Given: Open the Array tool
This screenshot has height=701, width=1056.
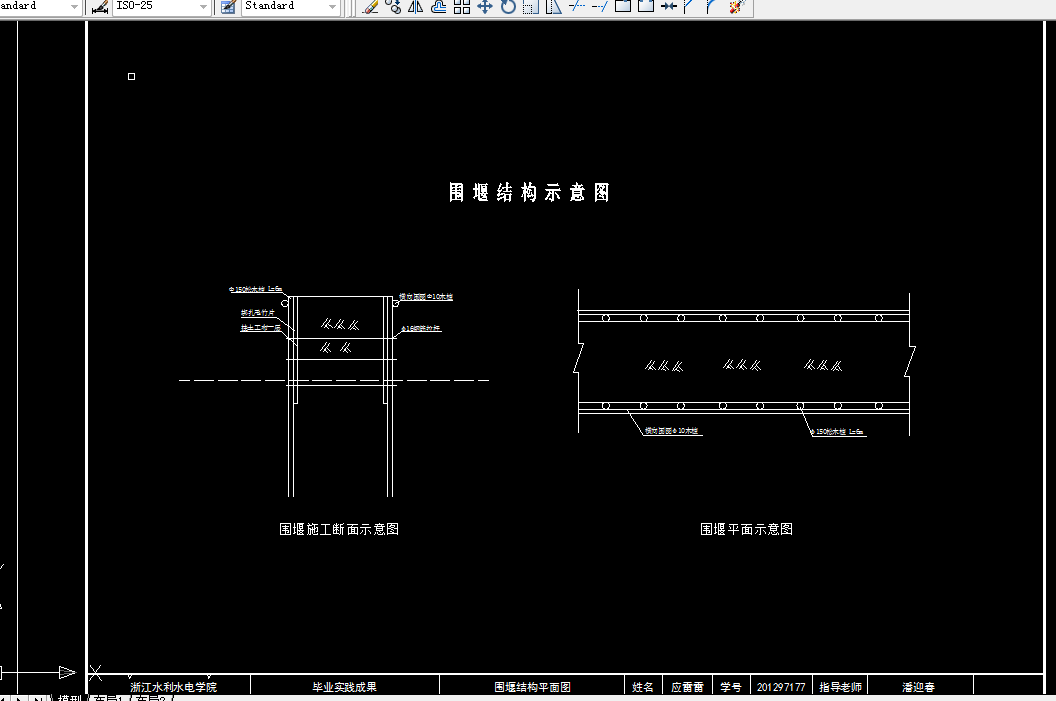Looking at the screenshot, I should pyautogui.click(x=461, y=7).
